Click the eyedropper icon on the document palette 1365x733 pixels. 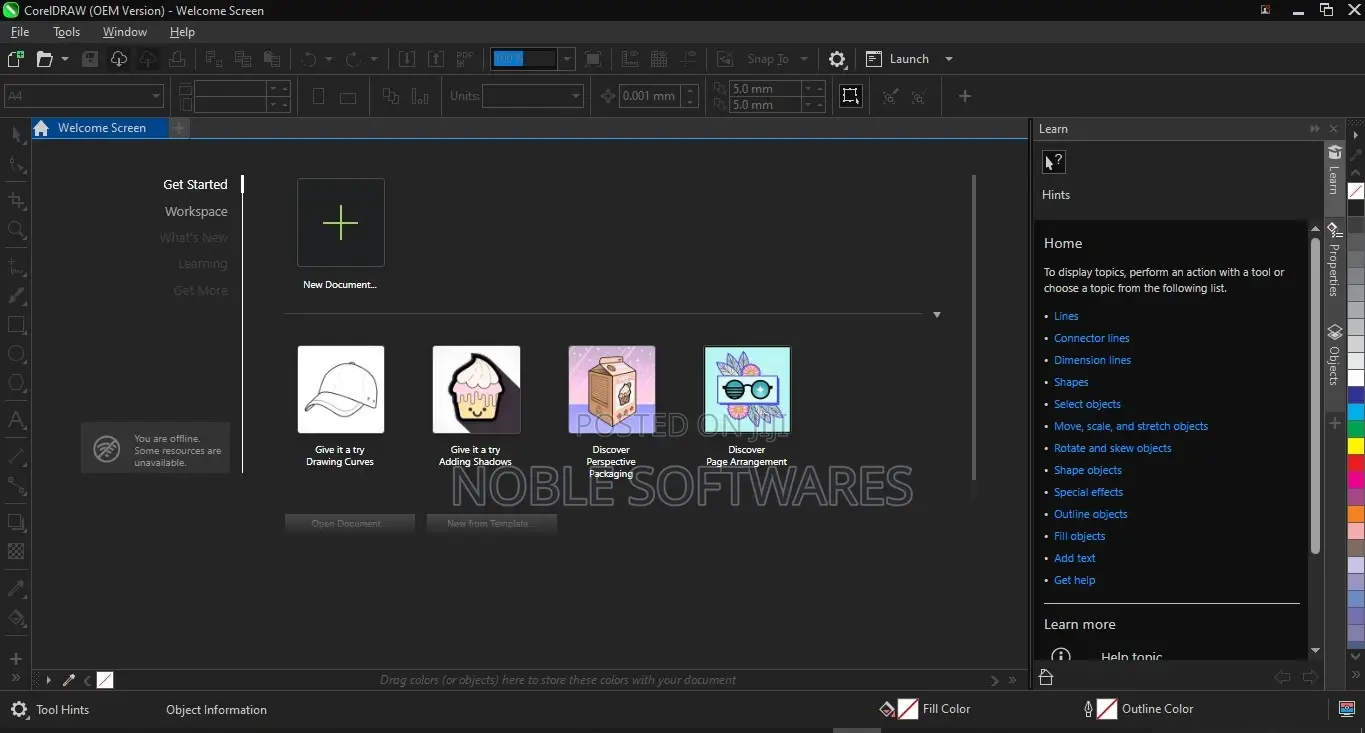69,680
